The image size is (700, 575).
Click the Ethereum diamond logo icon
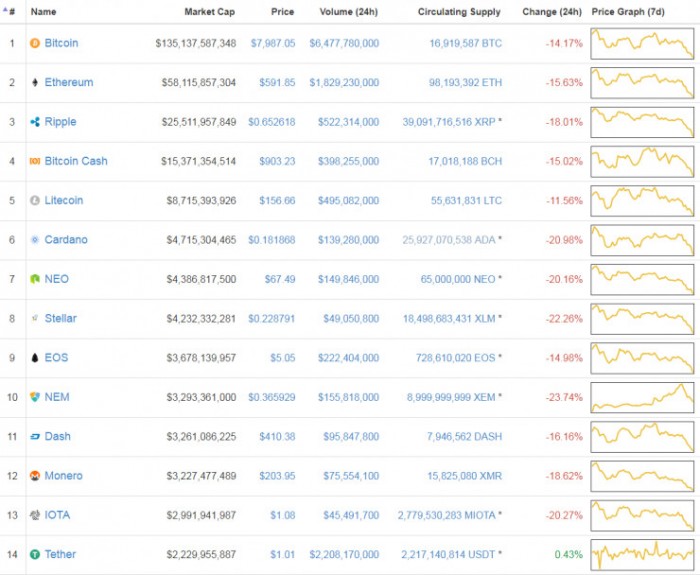(35, 83)
